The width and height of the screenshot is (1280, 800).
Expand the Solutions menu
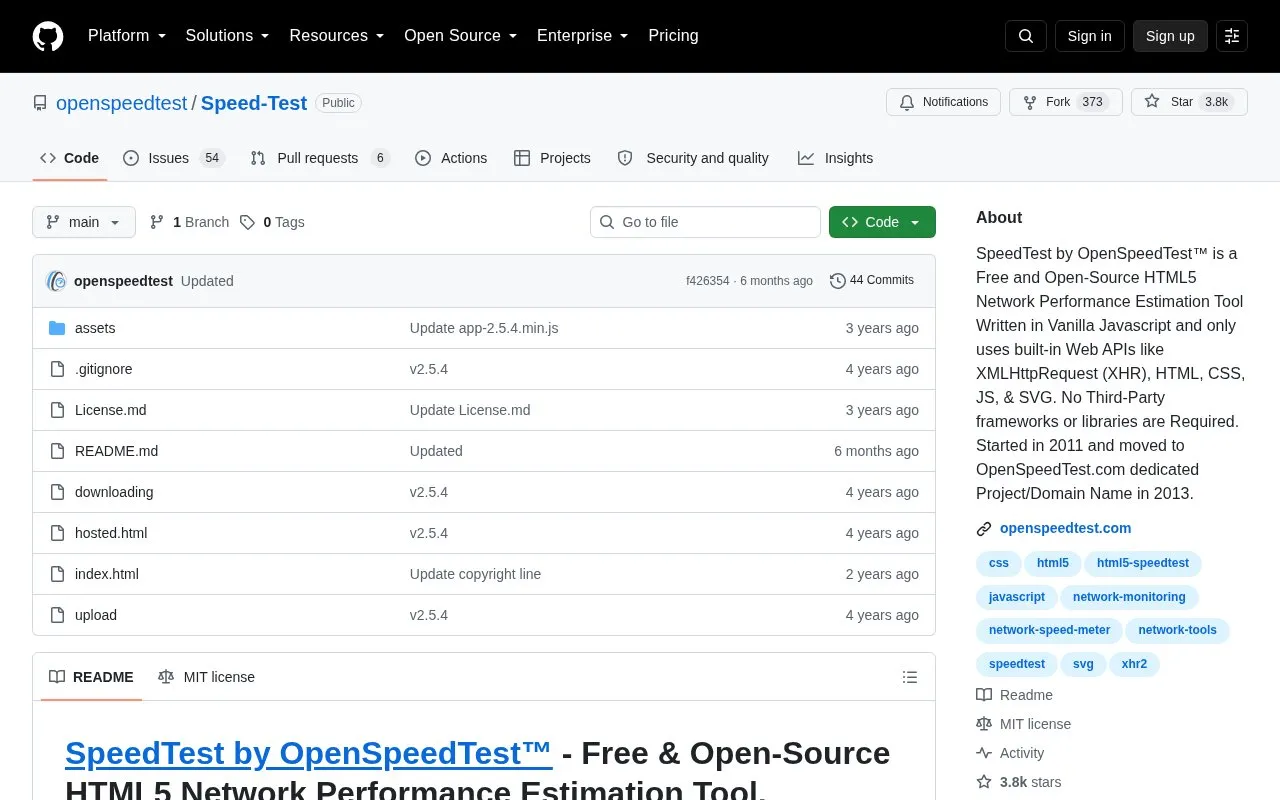(227, 36)
